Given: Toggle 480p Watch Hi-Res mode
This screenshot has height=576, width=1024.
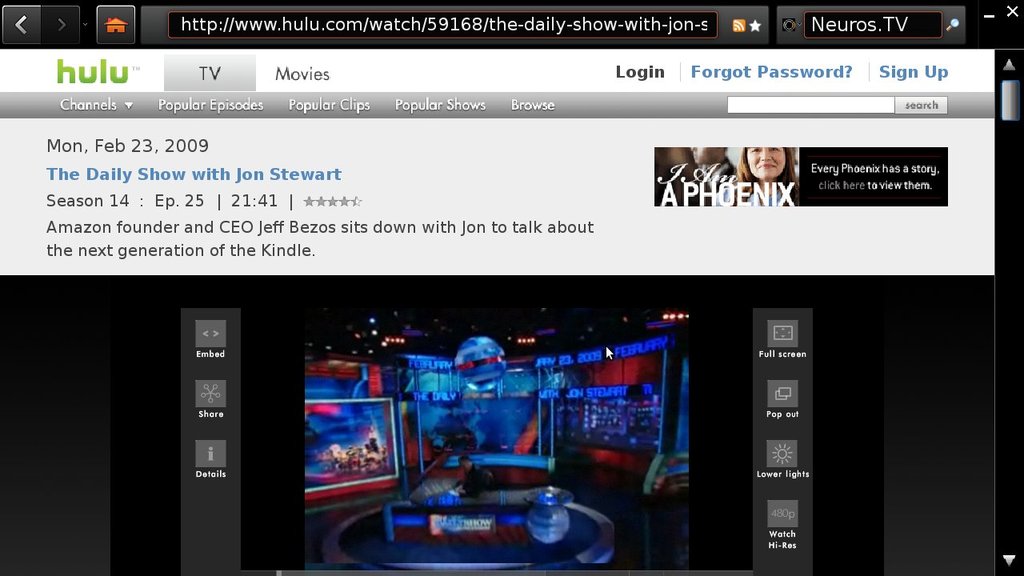Looking at the screenshot, I should point(782,525).
